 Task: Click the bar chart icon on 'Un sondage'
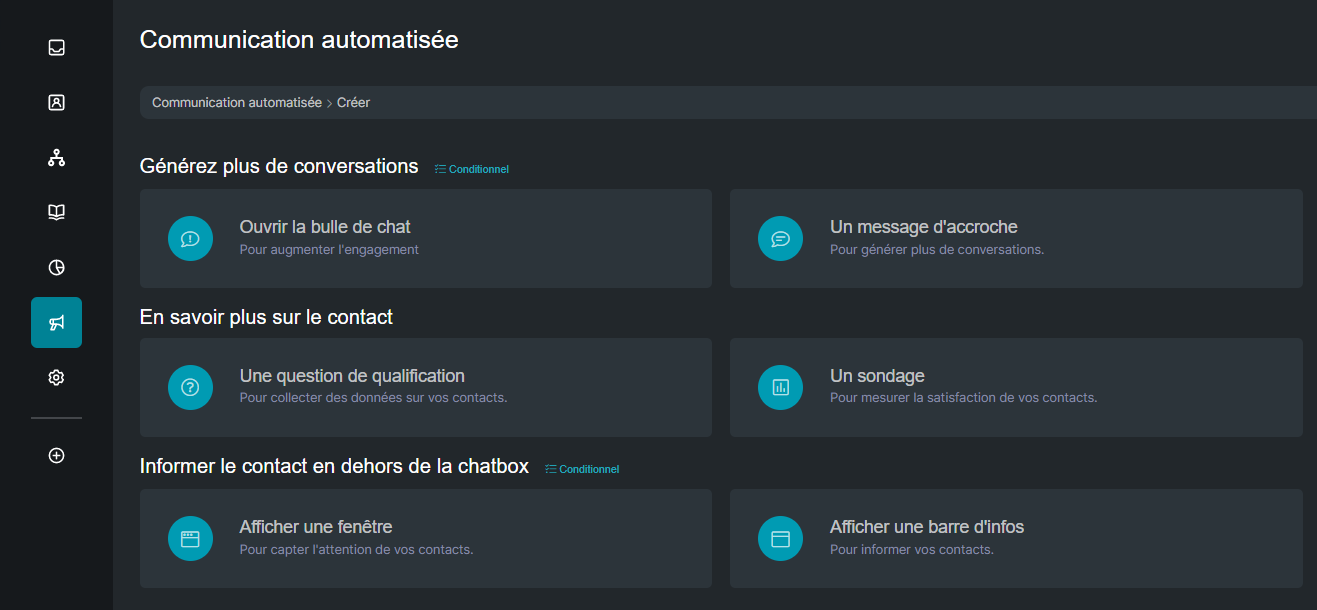(780, 388)
